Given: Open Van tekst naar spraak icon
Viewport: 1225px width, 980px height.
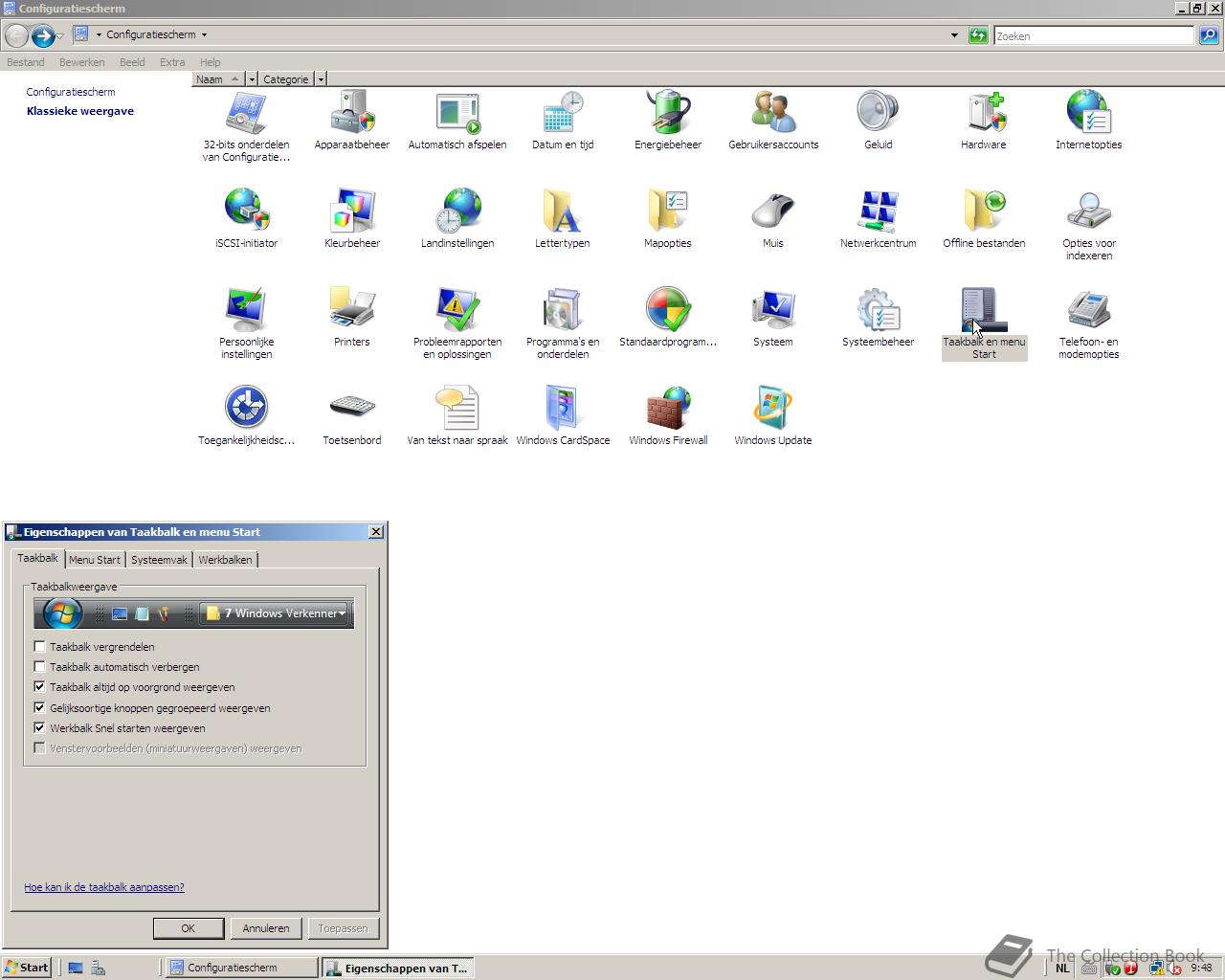Looking at the screenshot, I should click(x=457, y=408).
